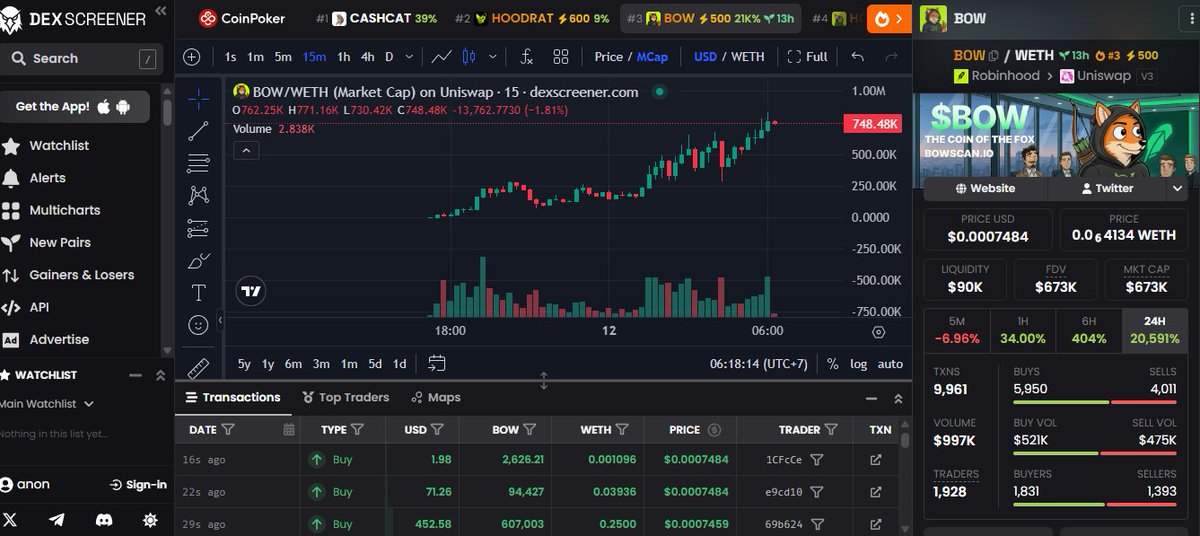Screen dimensions: 1200x536
Task: Collapse the Watchlist panel chevrons
Action: 160,375
